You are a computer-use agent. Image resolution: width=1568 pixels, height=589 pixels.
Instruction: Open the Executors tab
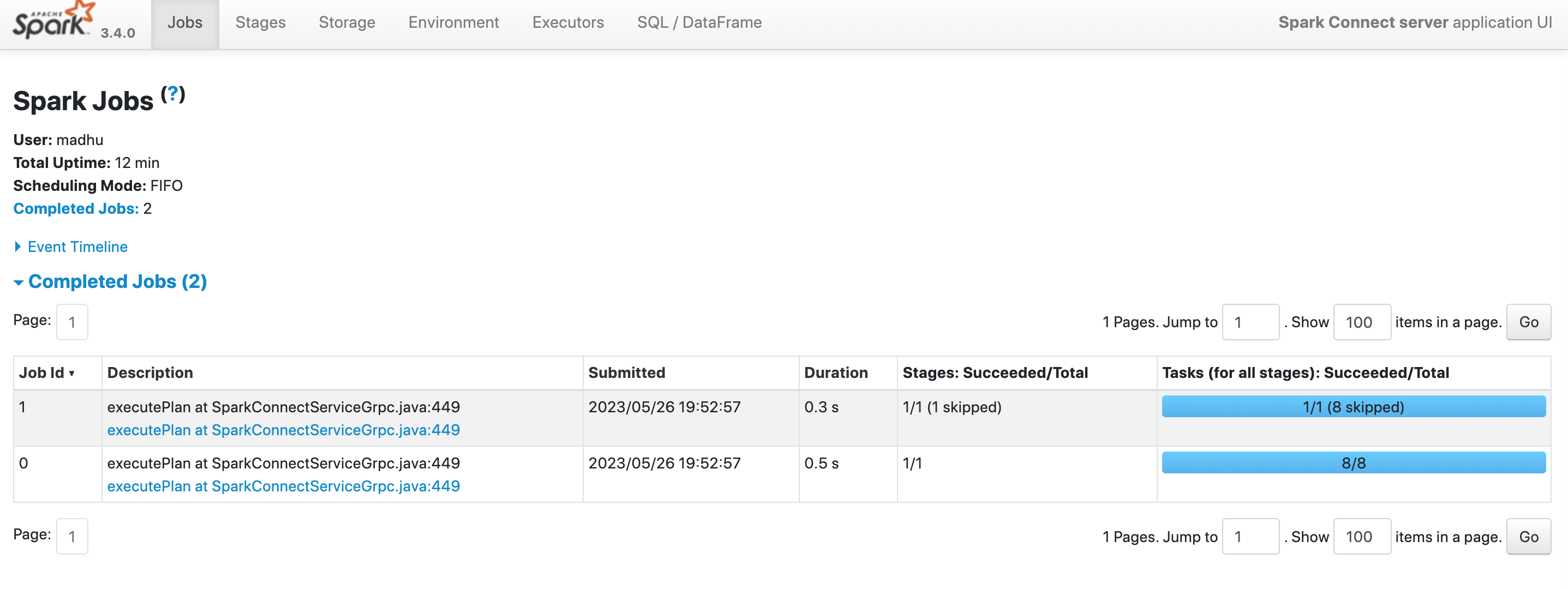click(567, 22)
